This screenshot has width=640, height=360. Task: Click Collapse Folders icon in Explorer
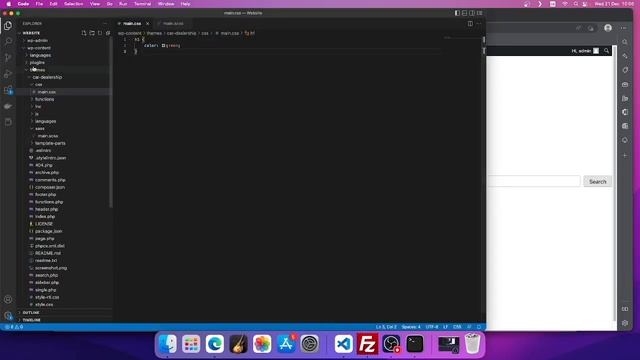coord(108,33)
